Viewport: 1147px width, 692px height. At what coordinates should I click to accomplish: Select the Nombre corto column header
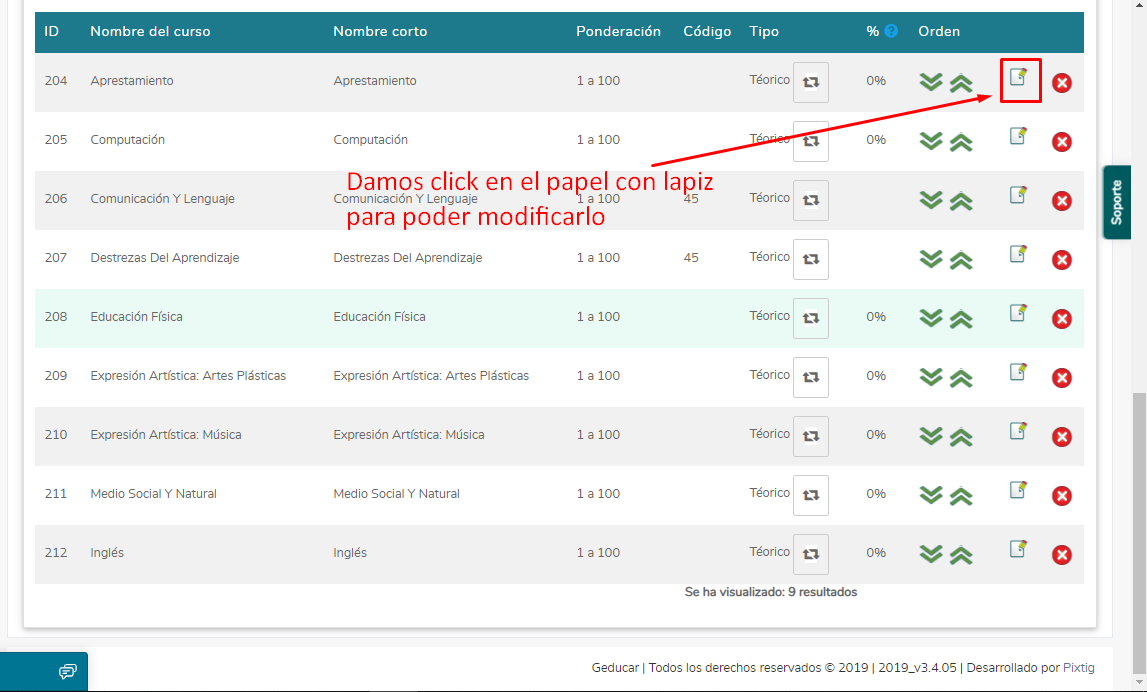click(x=380, y=31)
